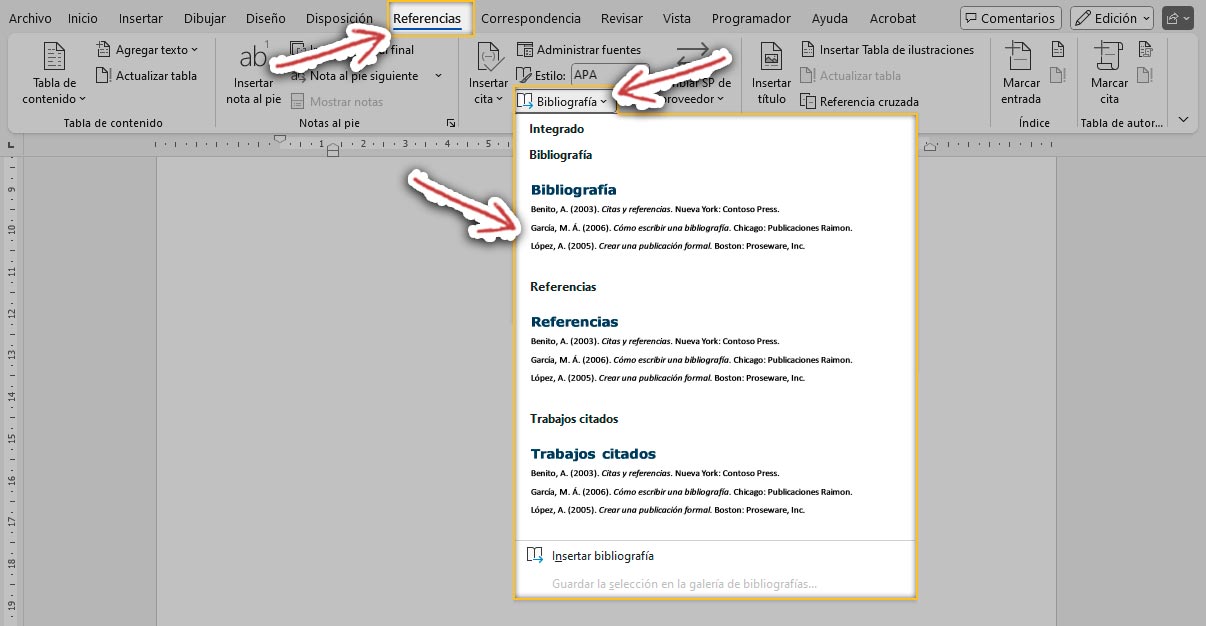Open the Notas al pie dialog launcher
1206x626 pixels.
tap(451, 123)
